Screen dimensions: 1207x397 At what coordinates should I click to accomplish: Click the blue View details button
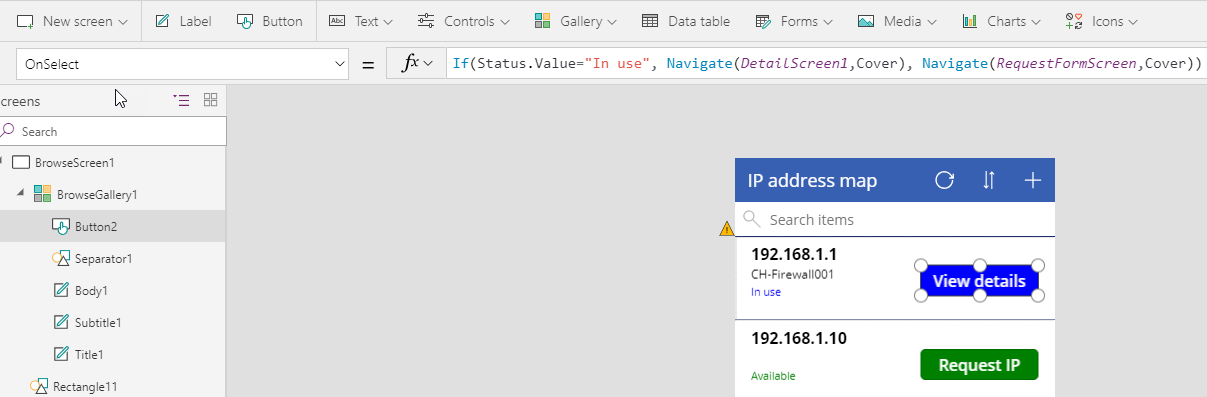[979, 281]
